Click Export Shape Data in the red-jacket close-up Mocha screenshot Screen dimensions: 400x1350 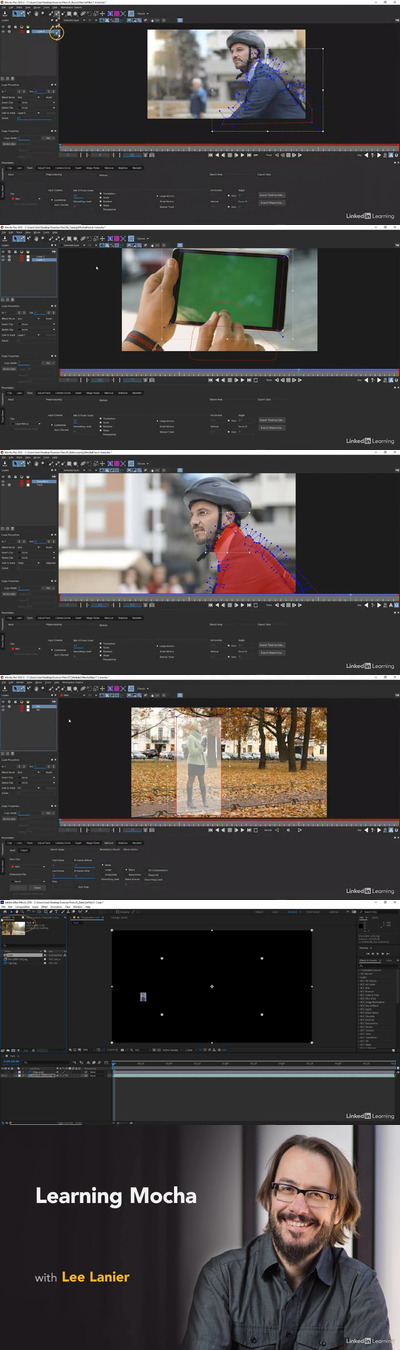(x=272, y=652)
